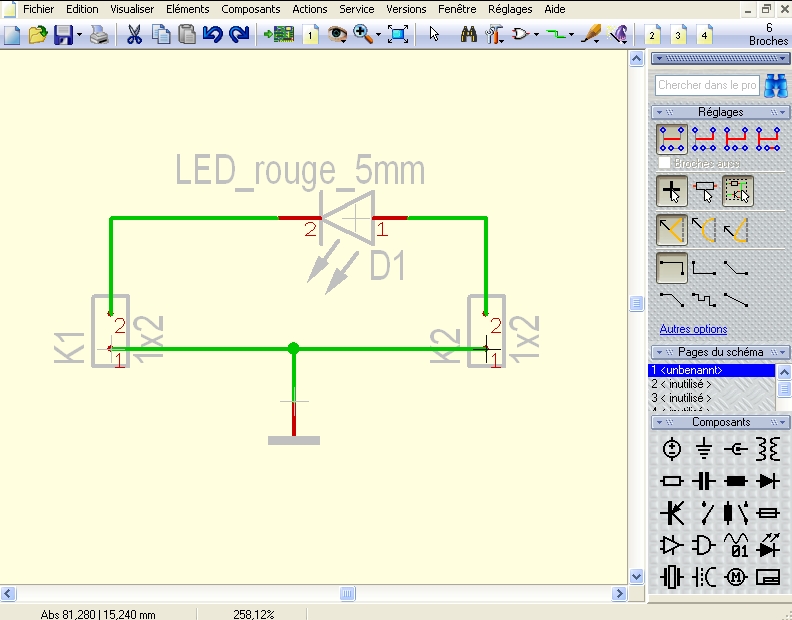The width and height of the screenshot is (792, 620).
Task: Collapse the Réglages panel header
Action: coord(720,112)
